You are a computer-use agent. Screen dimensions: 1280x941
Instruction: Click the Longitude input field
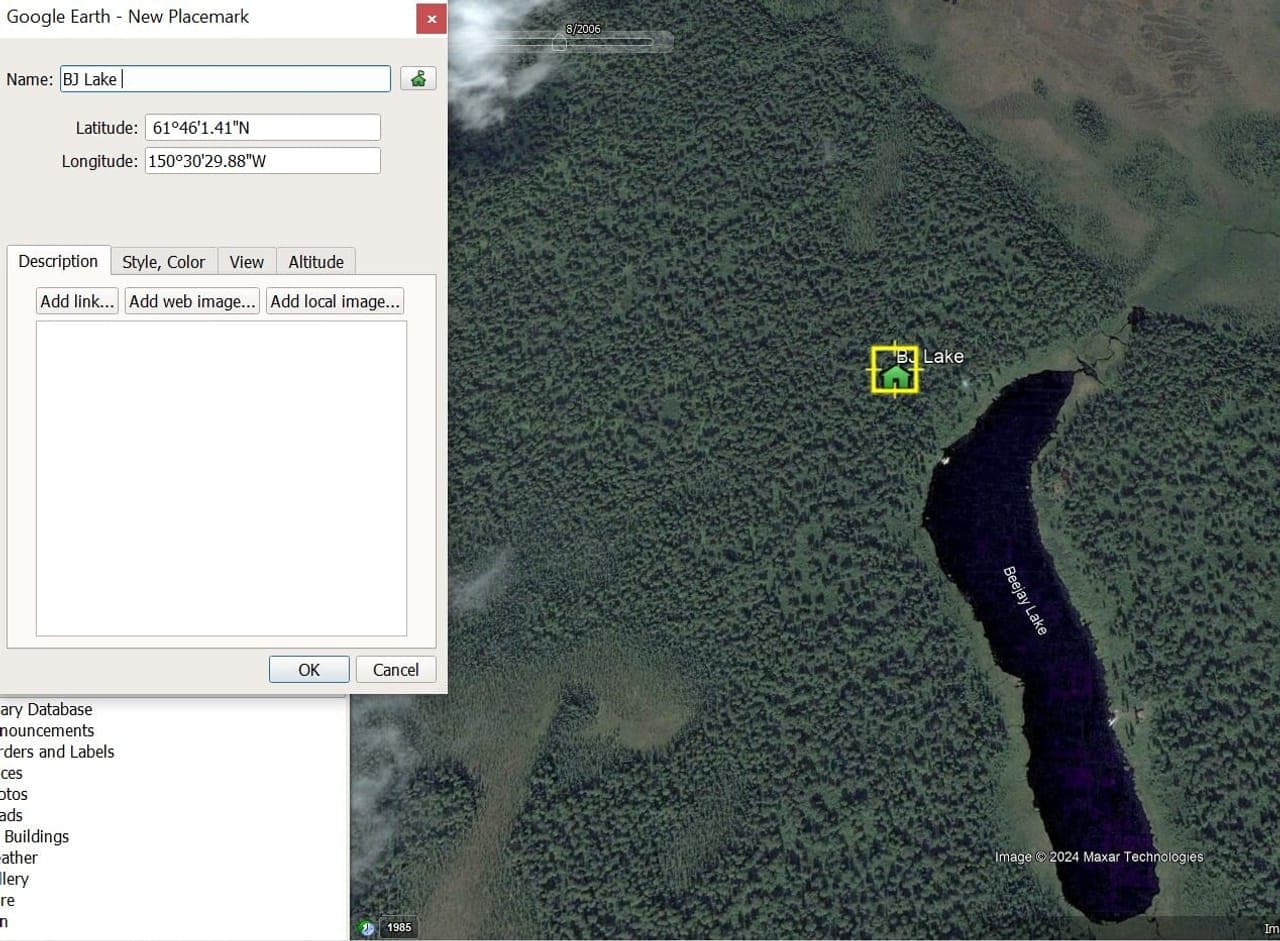[262, 161]
